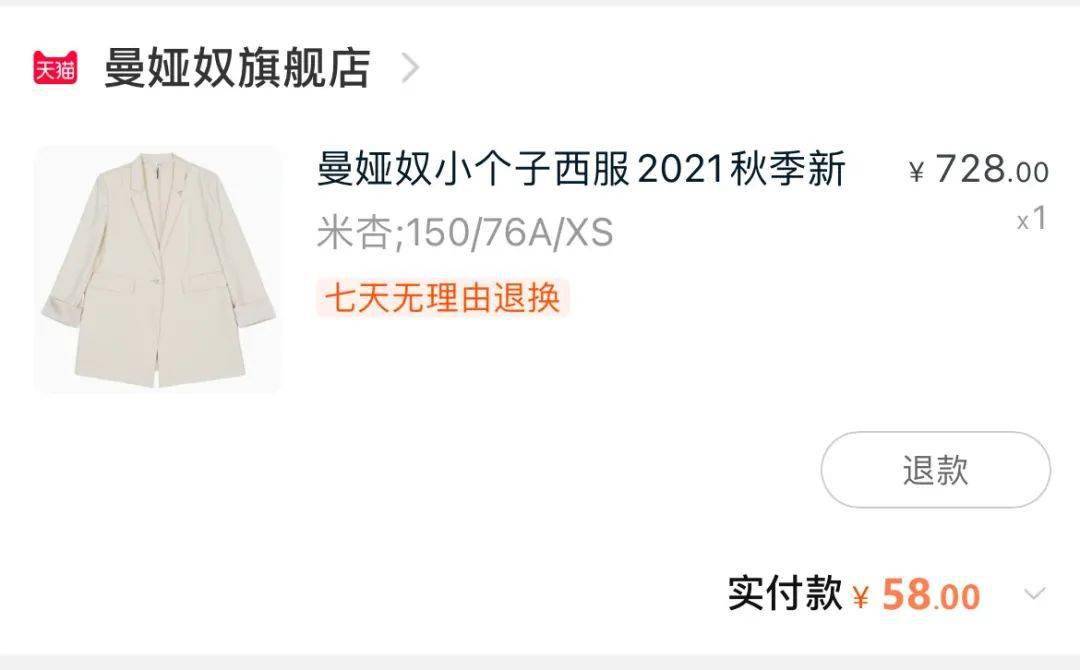Click the 天猫 text inside the red badge
Screen dimensions: 1080x670
(55, 71)
